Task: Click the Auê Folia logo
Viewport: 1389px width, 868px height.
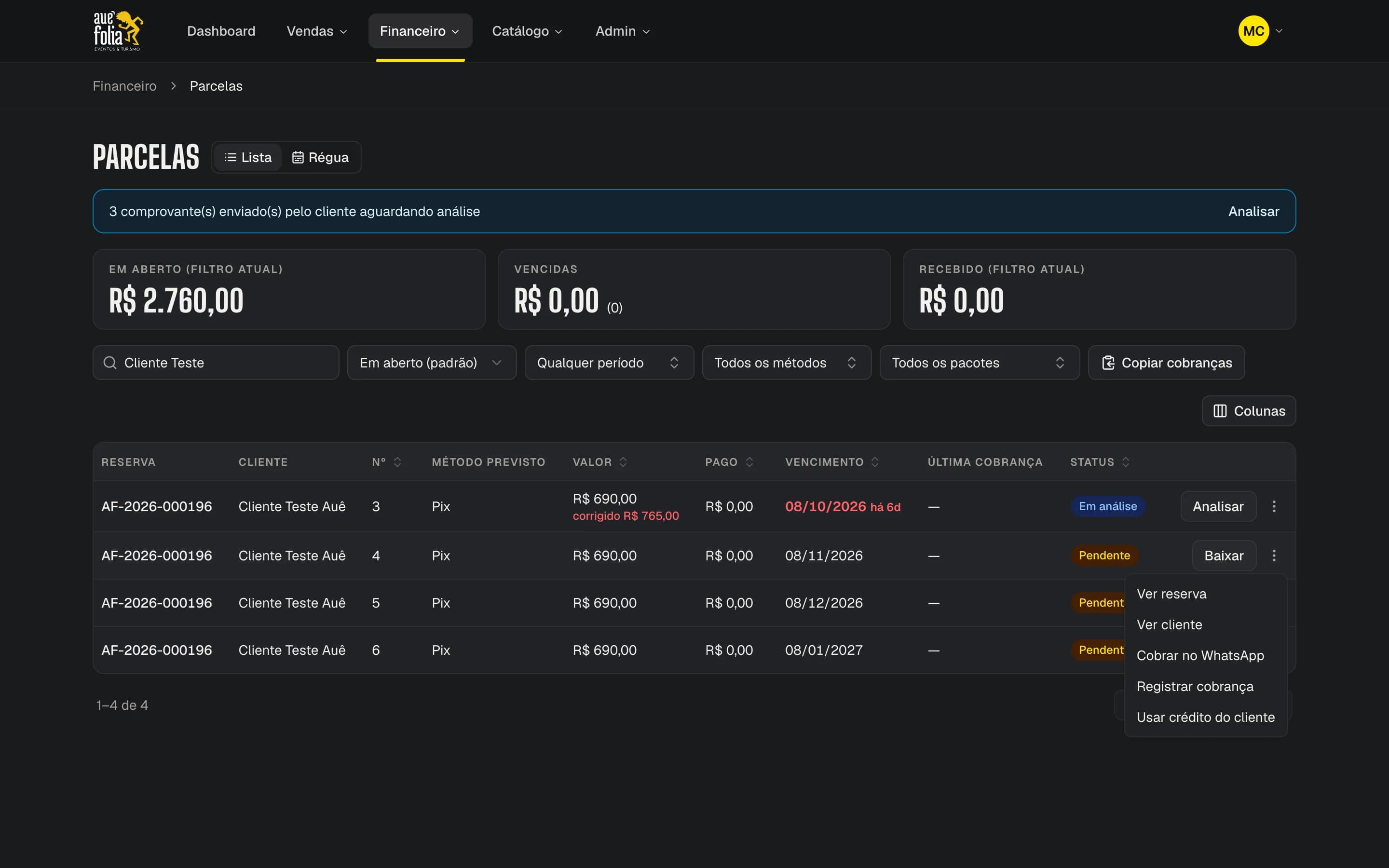Action: point(118,31)
